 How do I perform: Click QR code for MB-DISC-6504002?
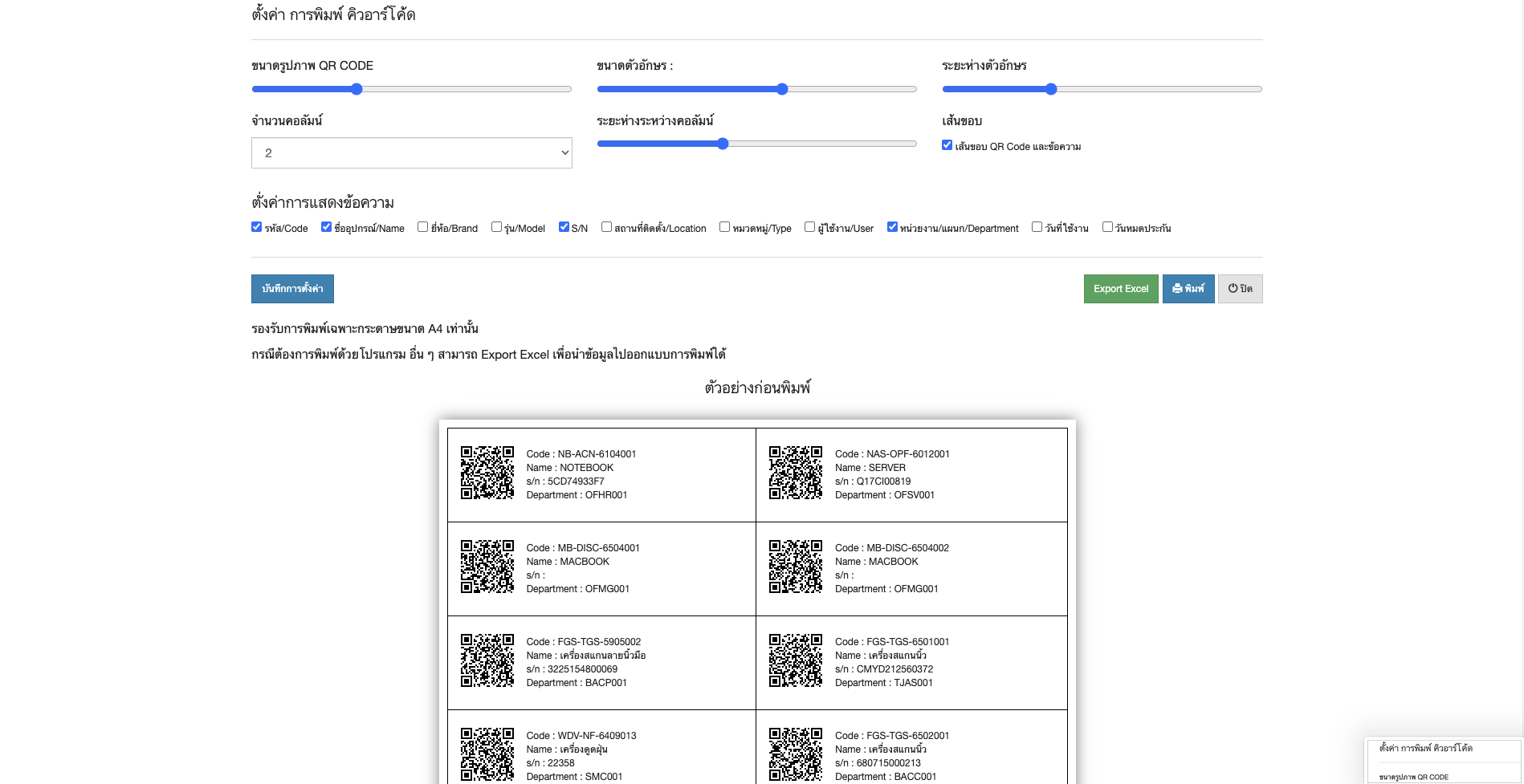pos(796,567)
